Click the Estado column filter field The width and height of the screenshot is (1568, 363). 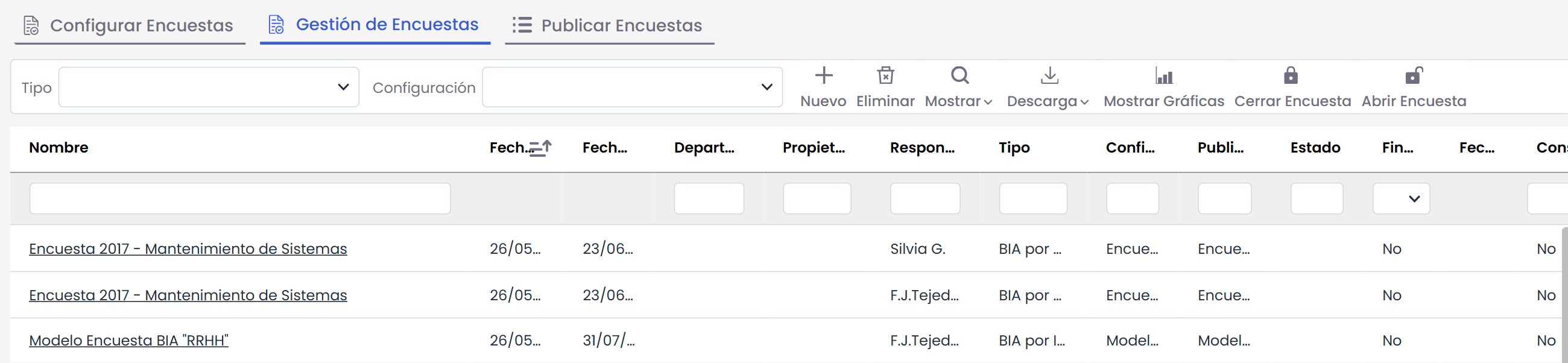coord(1316,198)
